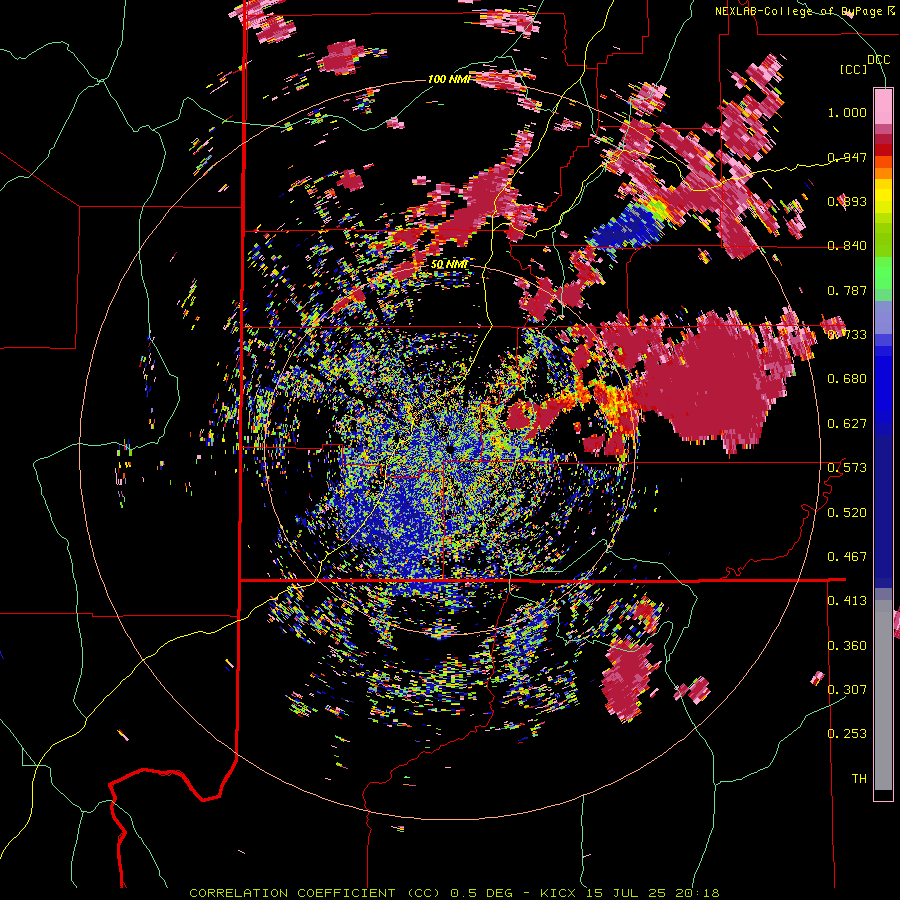The height and width of the screenshot is (900, 900).
Task: Select the 0.573 scale value
Action: (847, 468)
